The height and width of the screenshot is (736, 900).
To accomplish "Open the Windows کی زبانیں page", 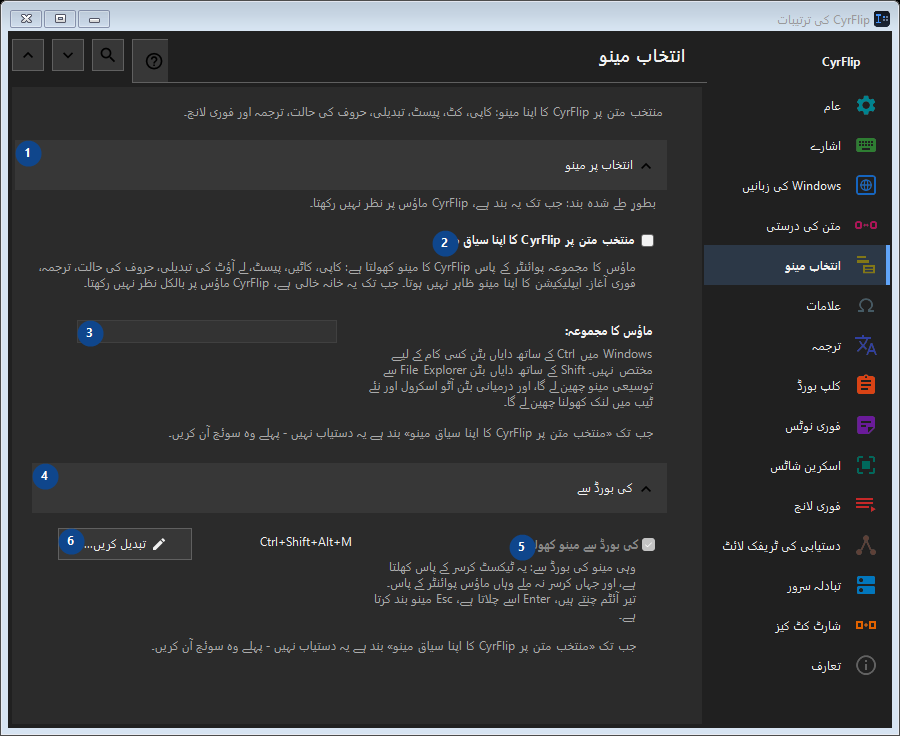I will pos(796,185).
